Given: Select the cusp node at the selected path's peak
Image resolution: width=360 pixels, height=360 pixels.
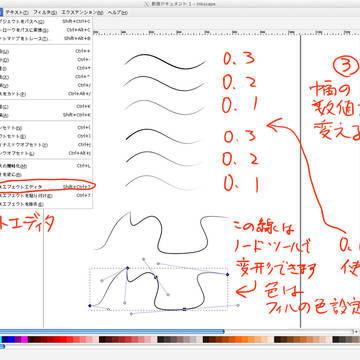Looking at the screenshot, I should coord(127,268).
